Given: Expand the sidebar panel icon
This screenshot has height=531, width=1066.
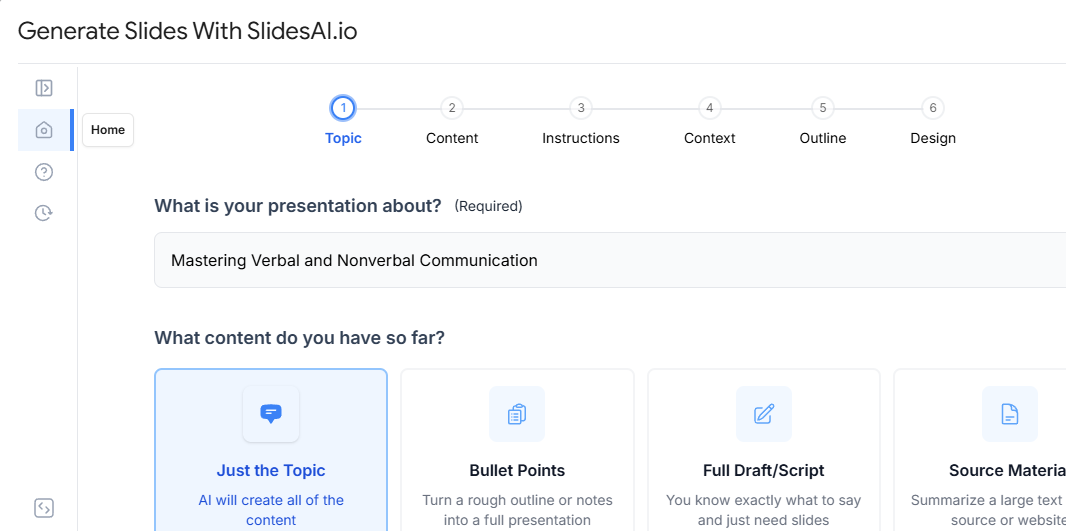Looking at the screenshot, I should 44,88.
